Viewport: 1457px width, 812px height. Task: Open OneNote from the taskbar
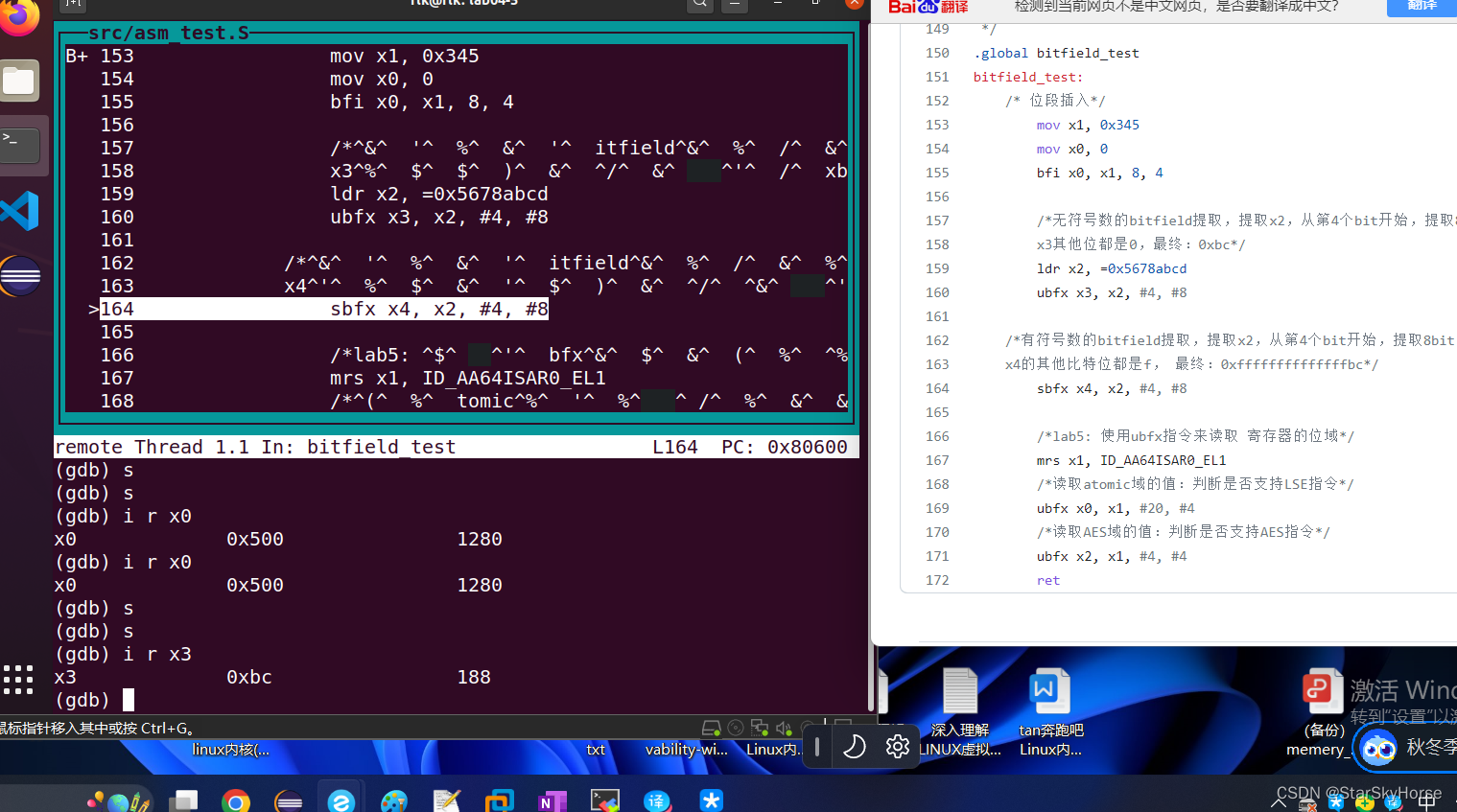point(552,800)
